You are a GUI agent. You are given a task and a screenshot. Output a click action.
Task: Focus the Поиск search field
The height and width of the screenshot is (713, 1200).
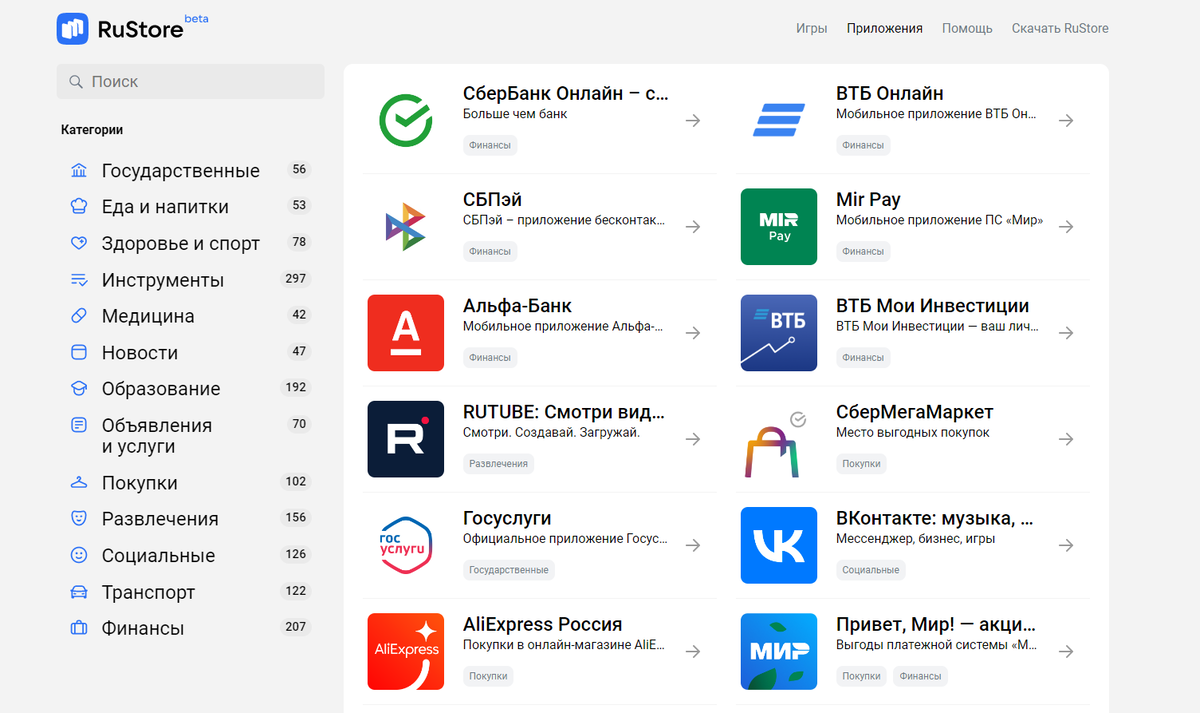pyautogui.click(x=190, y=82)
